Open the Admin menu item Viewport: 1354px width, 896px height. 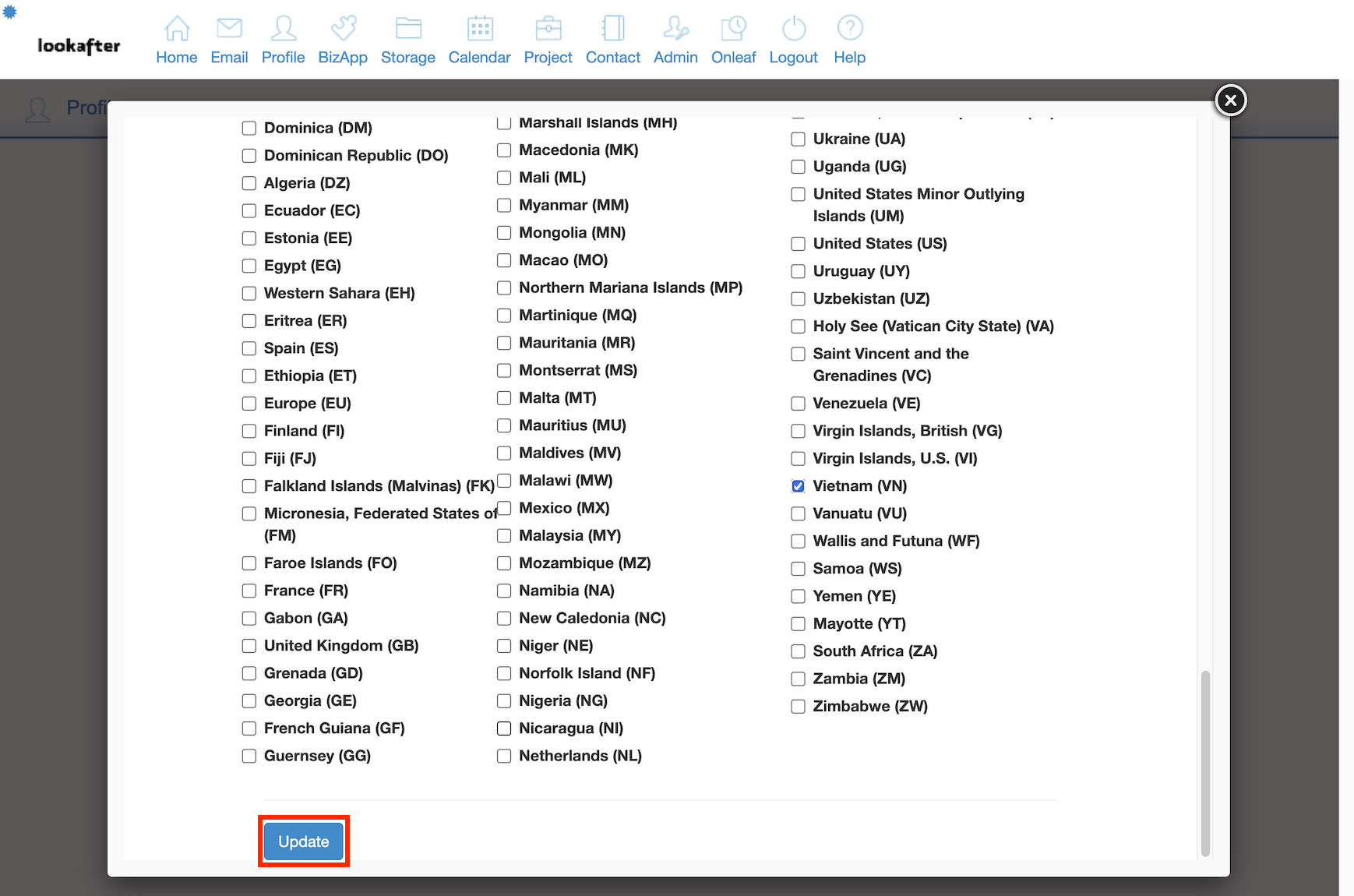(675, 41)
